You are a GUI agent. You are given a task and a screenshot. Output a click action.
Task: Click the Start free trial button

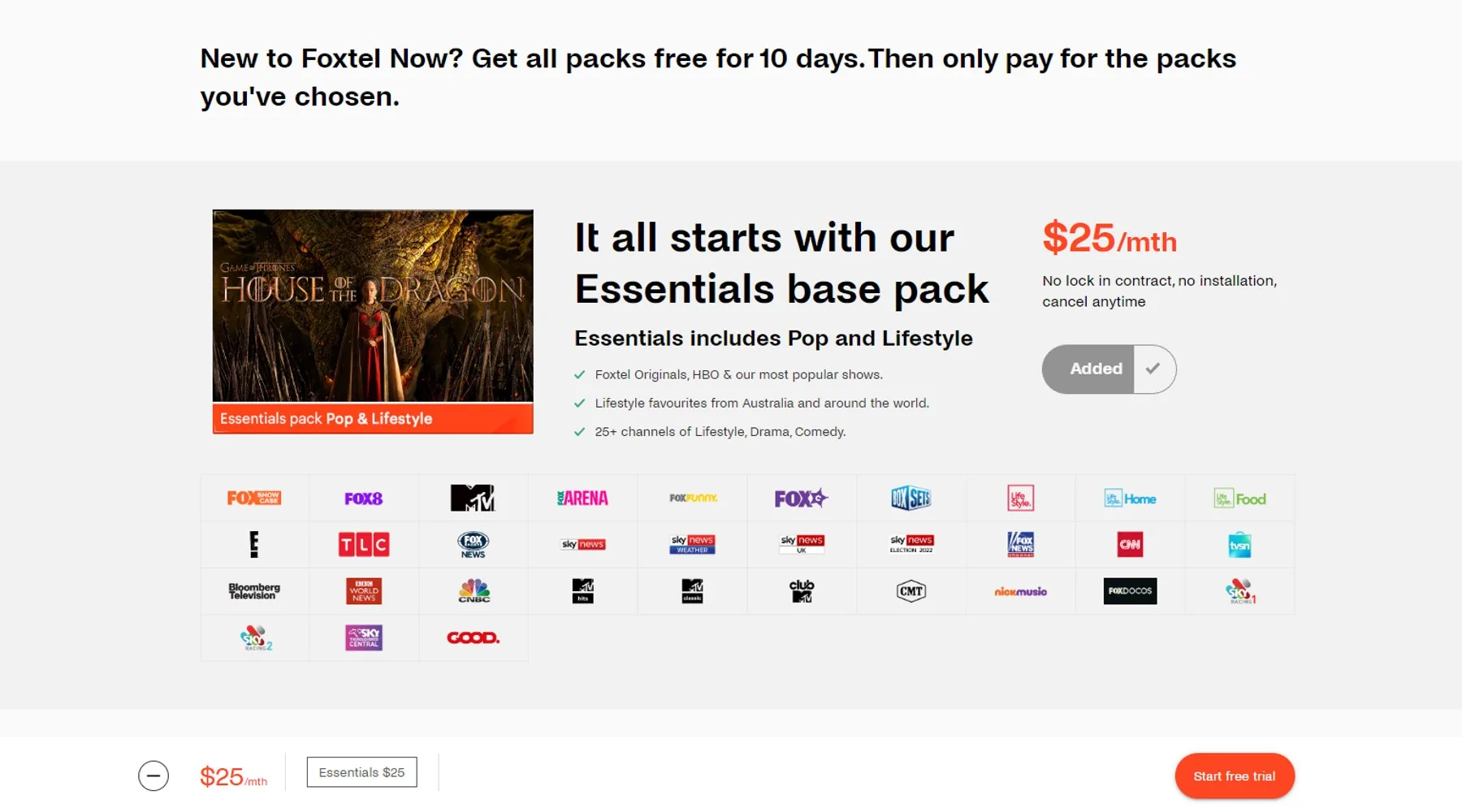pos(1234,776)
